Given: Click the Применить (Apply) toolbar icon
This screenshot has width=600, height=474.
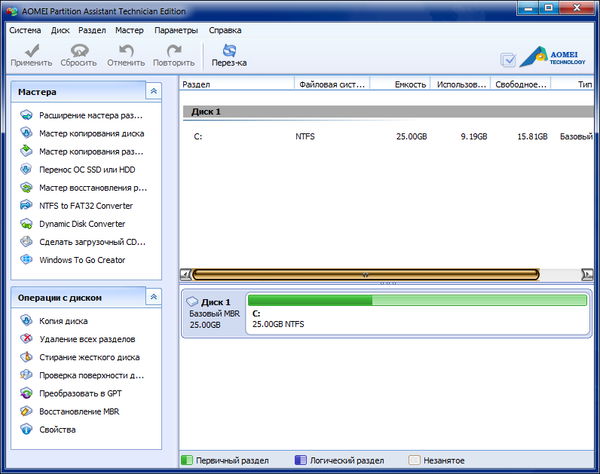Looking at the screenshot, I should click(x=31, y=54).
